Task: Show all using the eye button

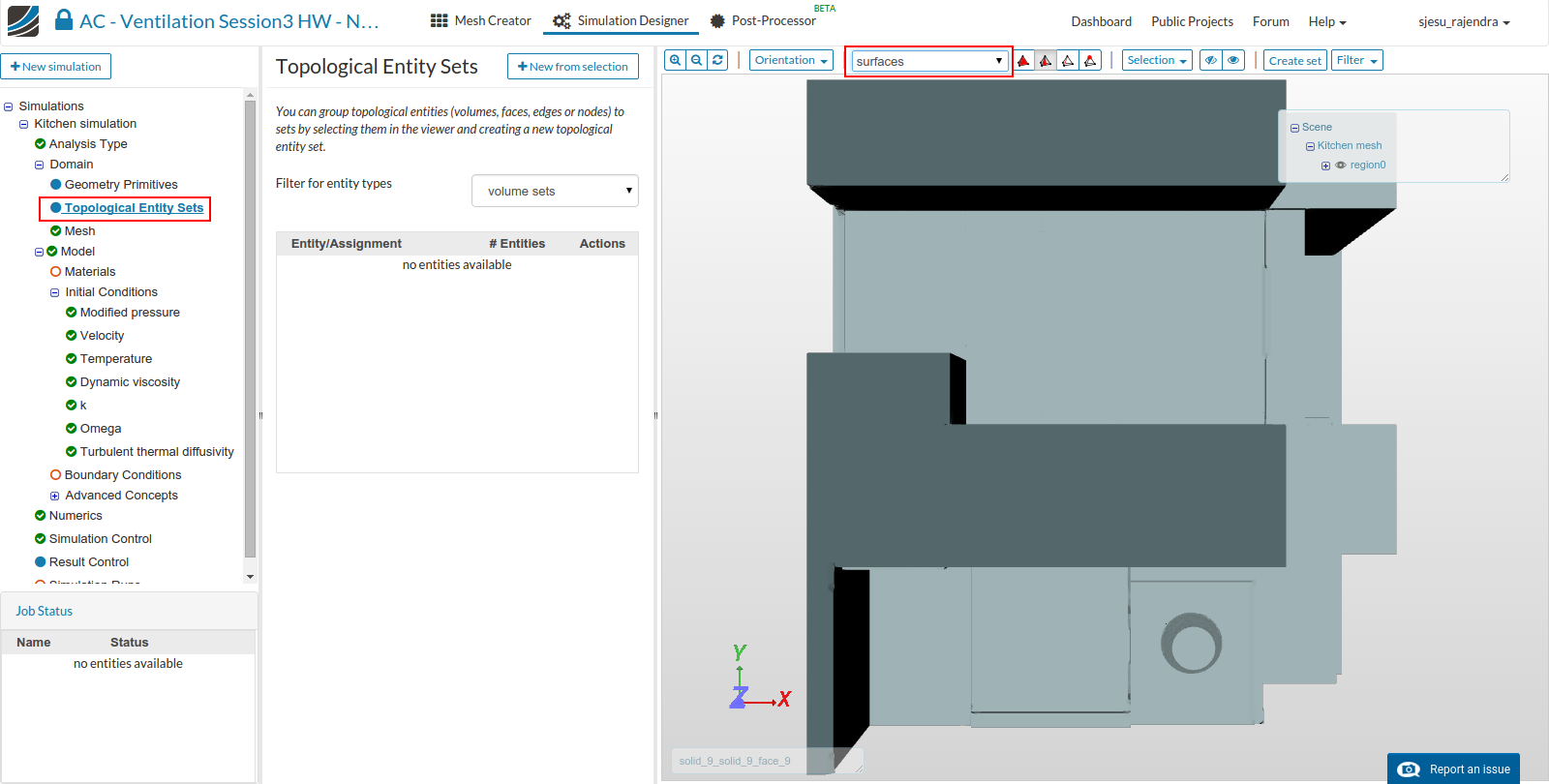Action: point(1233,60)
